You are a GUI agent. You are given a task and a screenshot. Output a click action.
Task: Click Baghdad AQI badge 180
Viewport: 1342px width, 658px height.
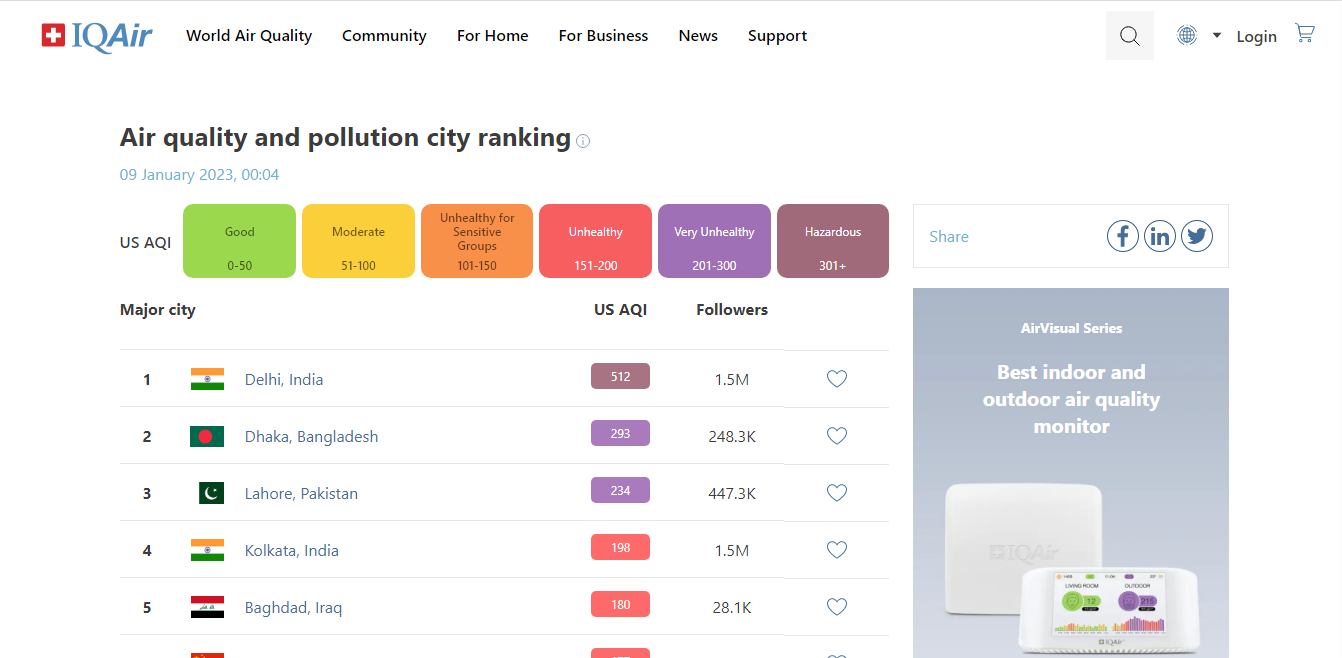point(620,604)
